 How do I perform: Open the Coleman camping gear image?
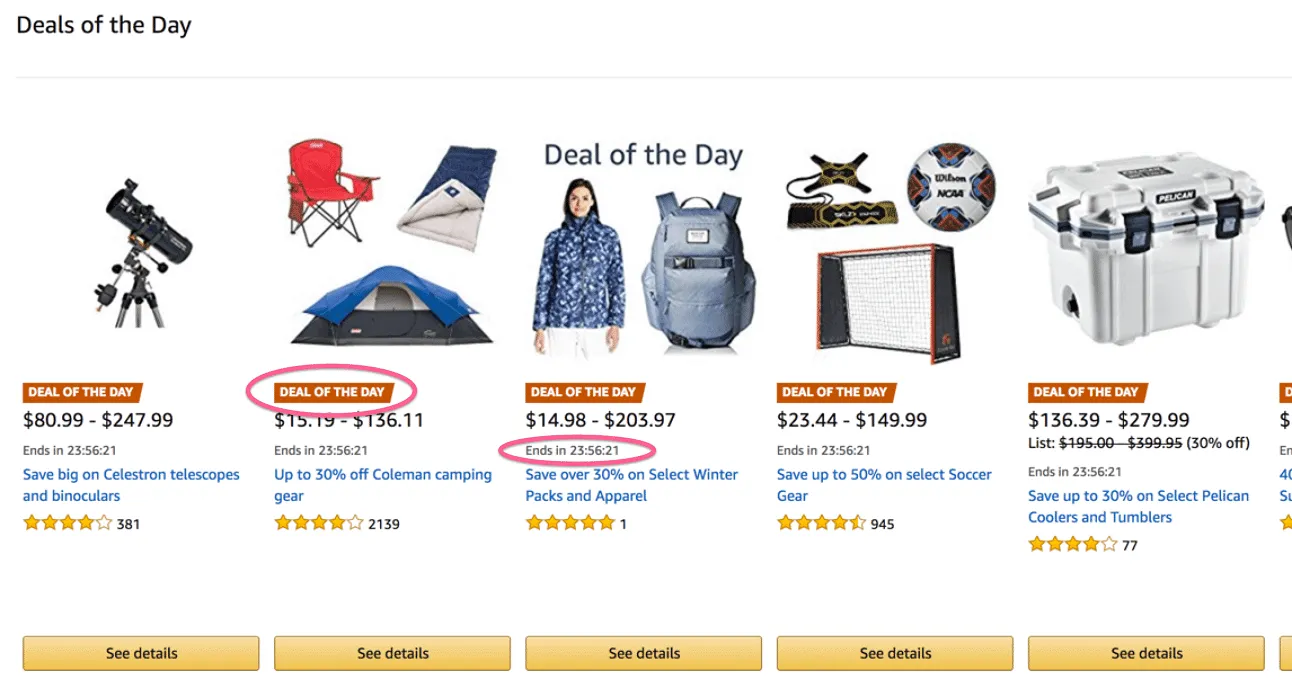[392, 243]
